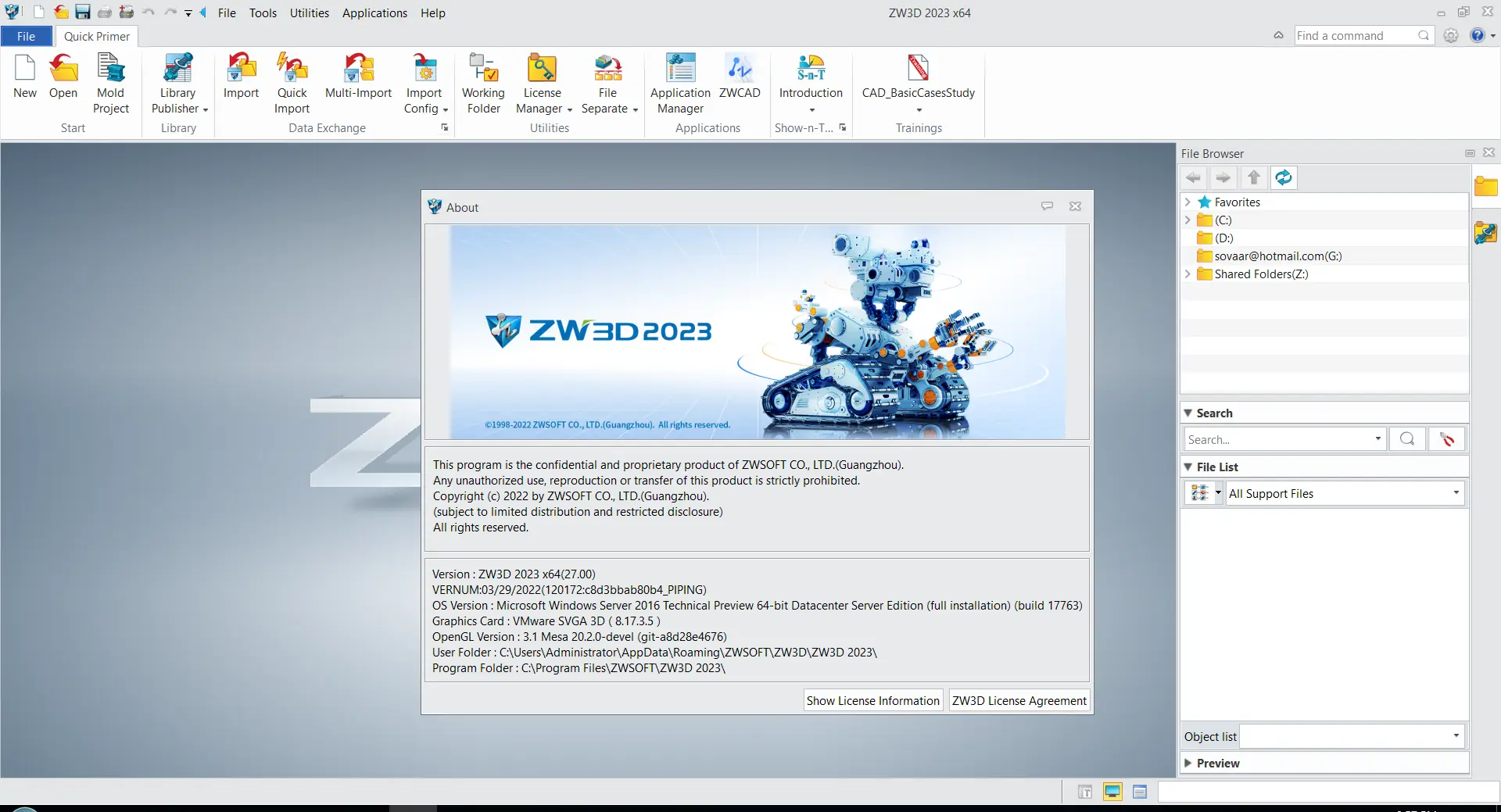Start Quick Import
Viewport: 1501px width, 812px height.
click(292, 84)
